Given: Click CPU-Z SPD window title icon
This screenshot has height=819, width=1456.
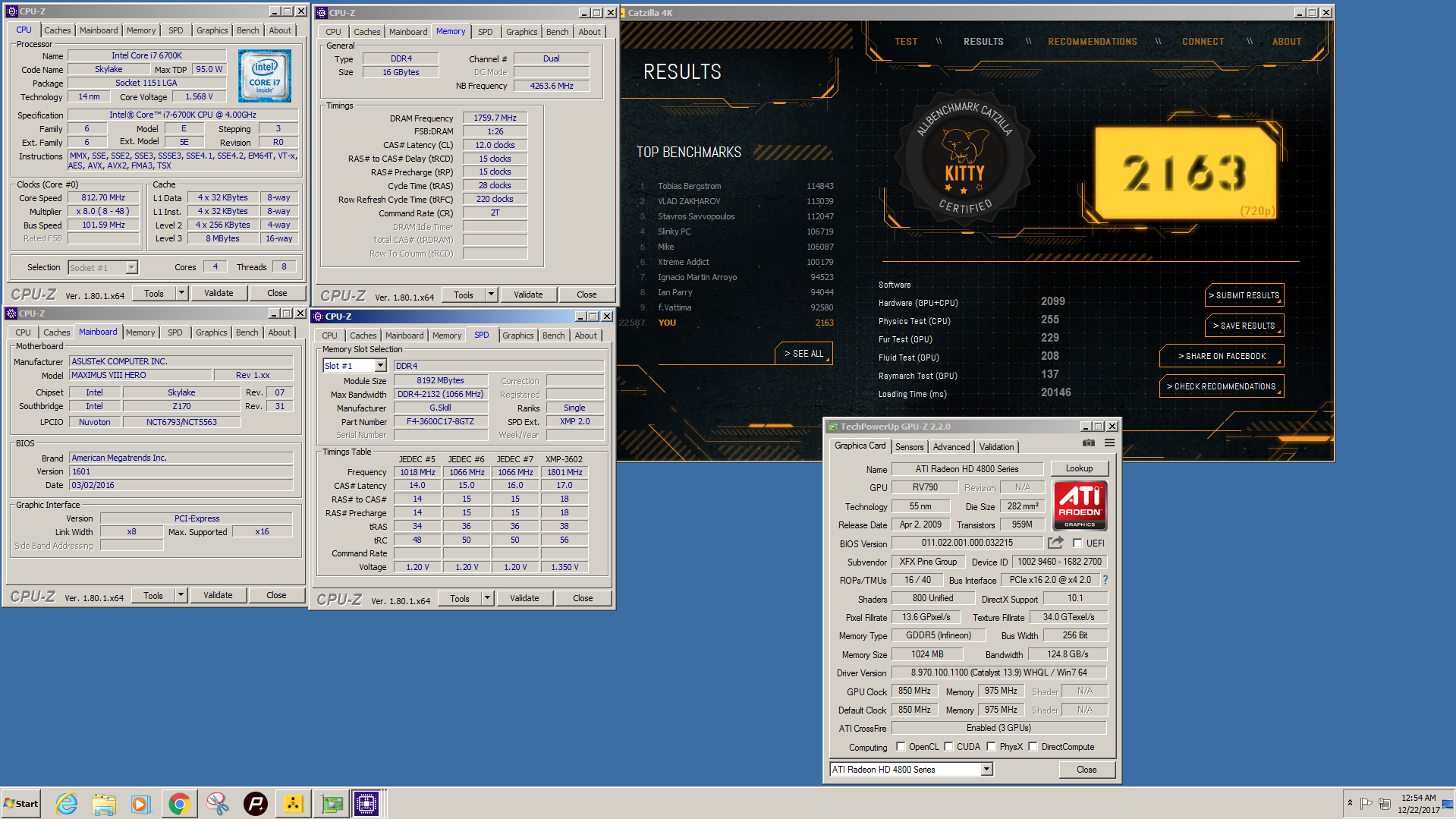Looking at the screenshot, I should (319, 317).
